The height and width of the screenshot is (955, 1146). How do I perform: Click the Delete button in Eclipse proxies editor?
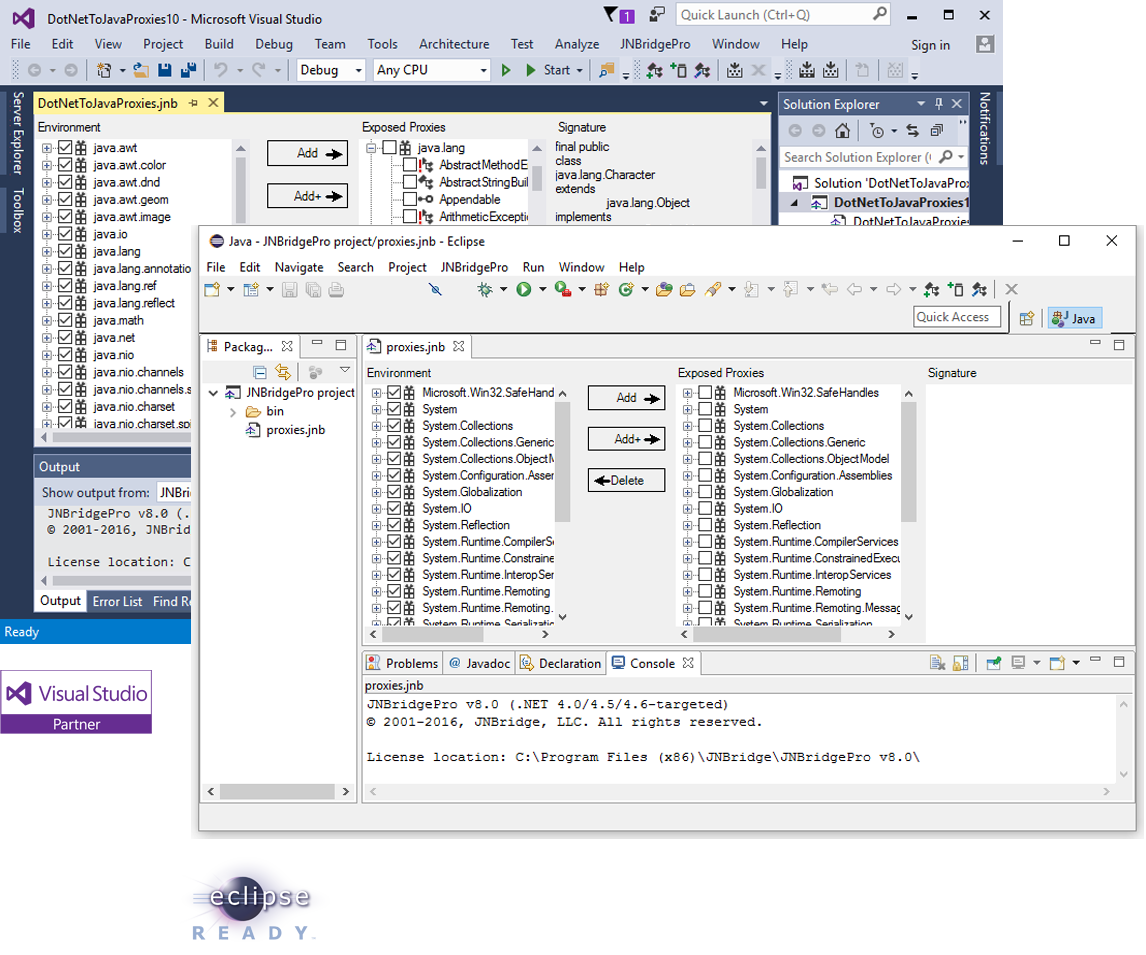(x=626, y=480)
